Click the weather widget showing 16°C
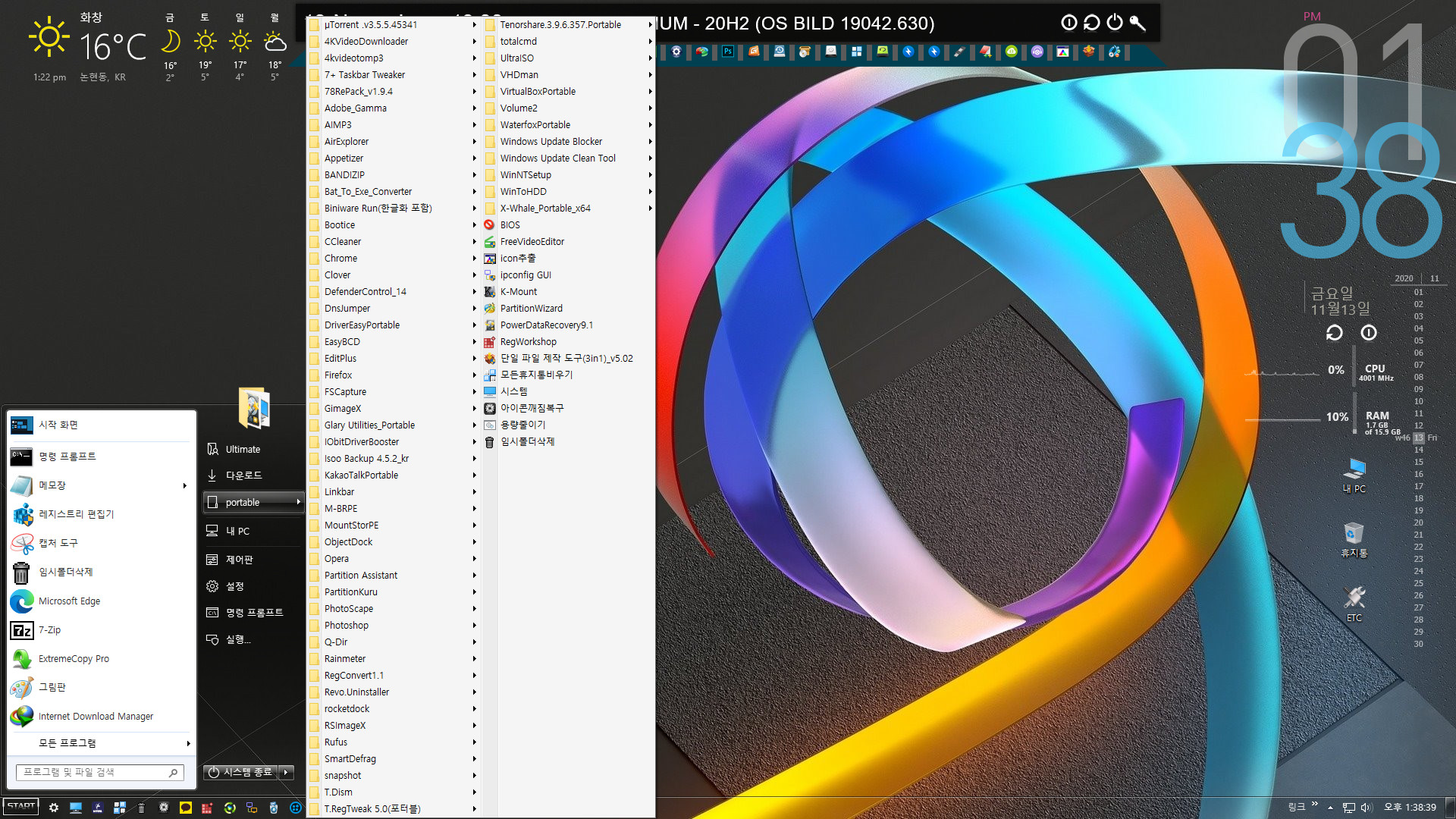 (114, 47)
